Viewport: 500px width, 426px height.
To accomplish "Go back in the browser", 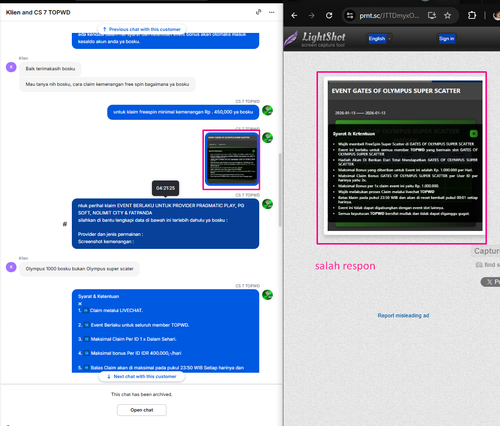I will pyautogui.click(x=294, y=15).
